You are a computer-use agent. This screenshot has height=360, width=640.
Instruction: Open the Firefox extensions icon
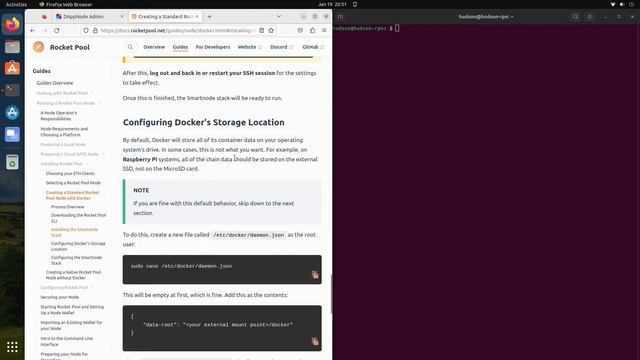[313, 31]
